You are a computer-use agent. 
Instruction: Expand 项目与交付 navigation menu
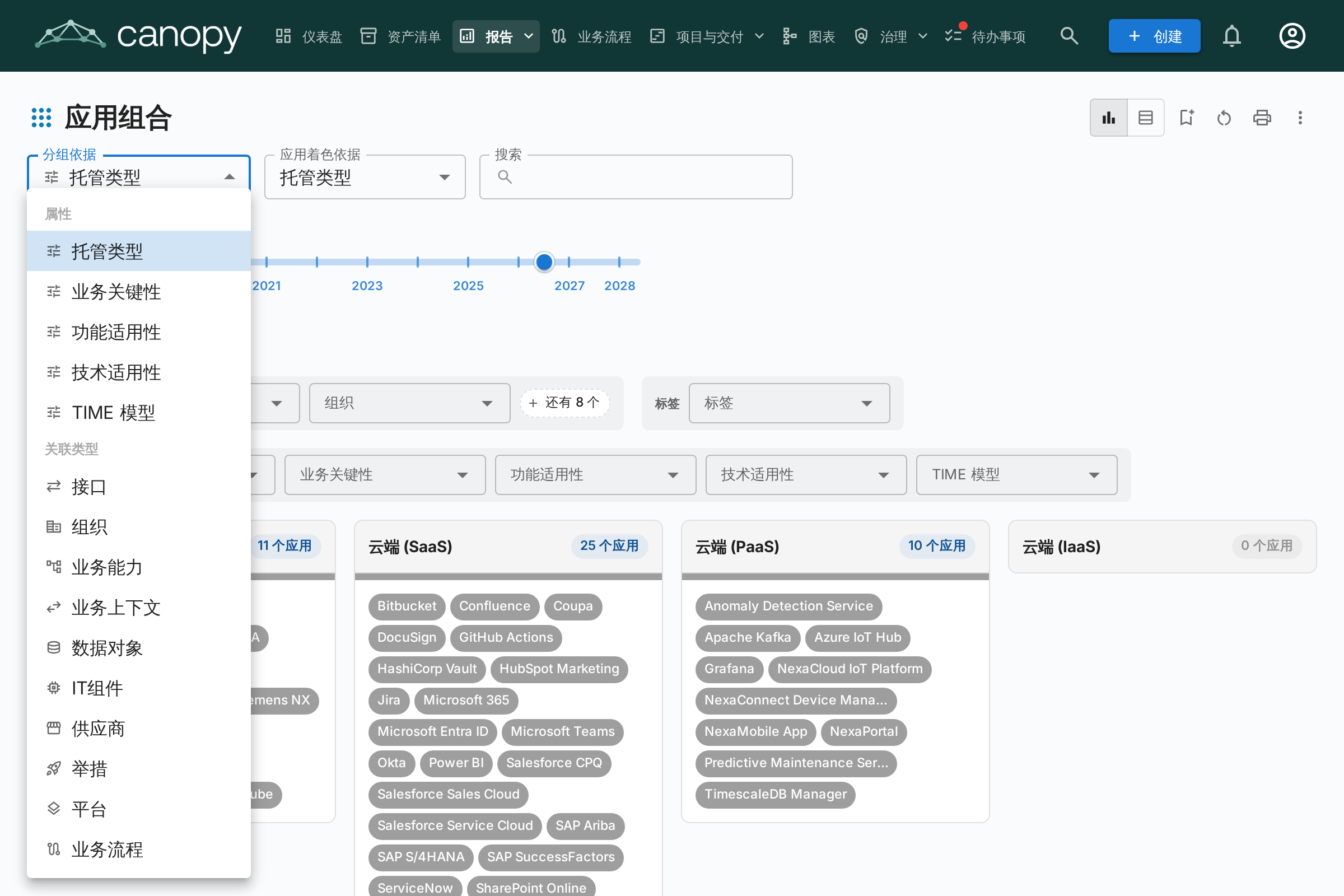pos(707,36)
